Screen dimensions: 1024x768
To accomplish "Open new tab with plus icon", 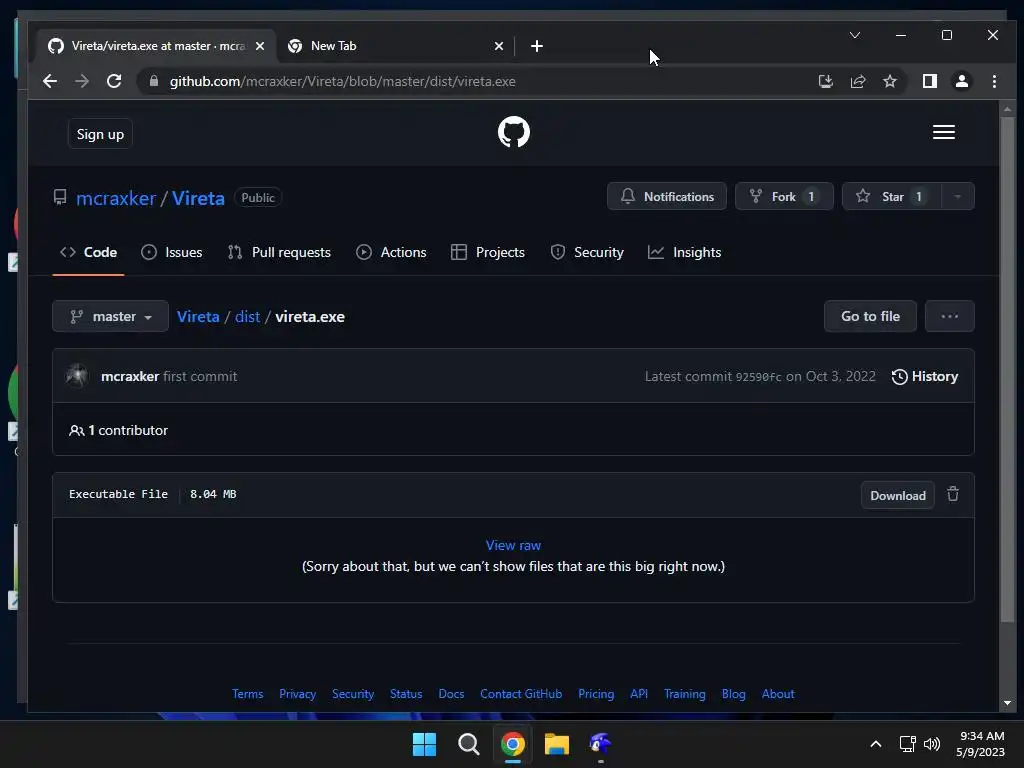I will 537,46.
